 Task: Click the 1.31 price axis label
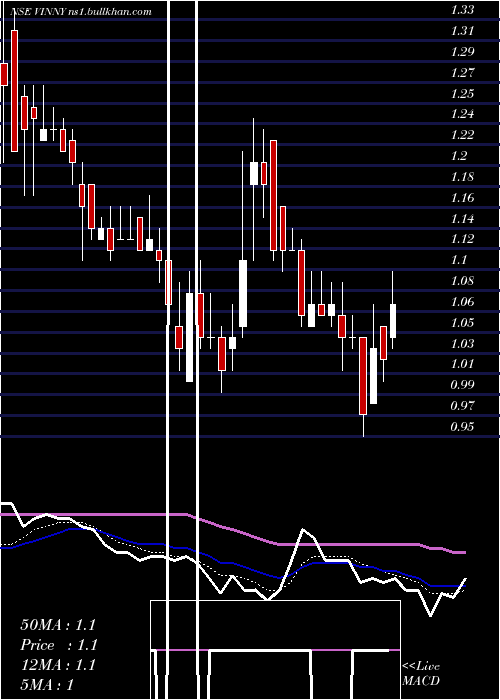pos(462,31)
